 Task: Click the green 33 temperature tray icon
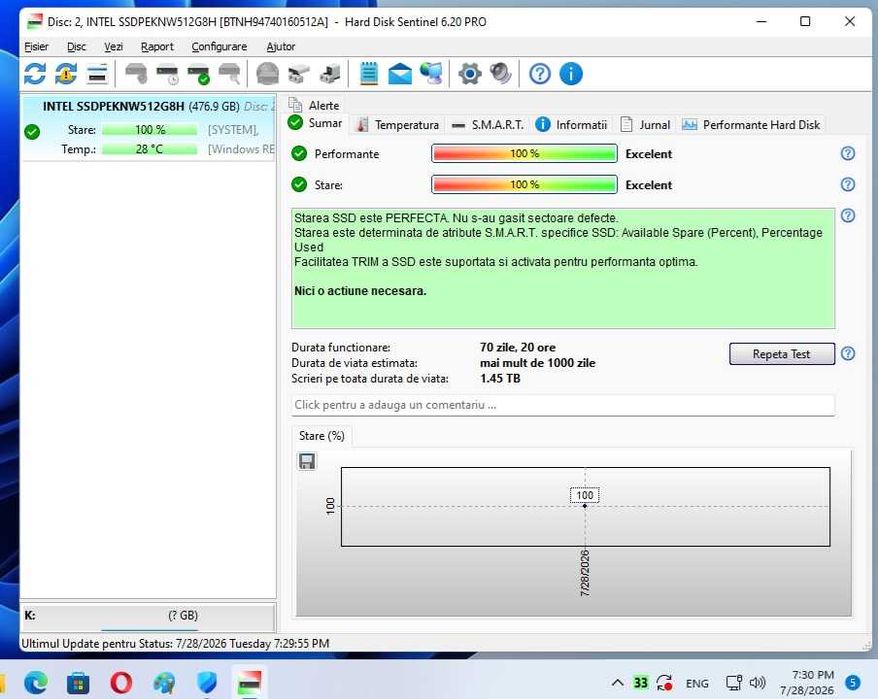point(641,682)
